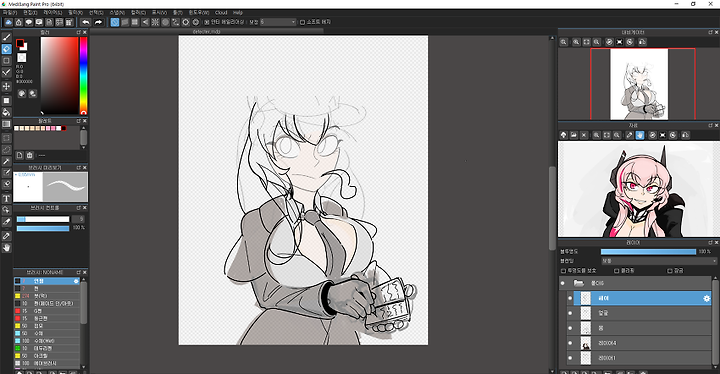Select the Text tool
The image size is (720, 374).
(6, 198)
